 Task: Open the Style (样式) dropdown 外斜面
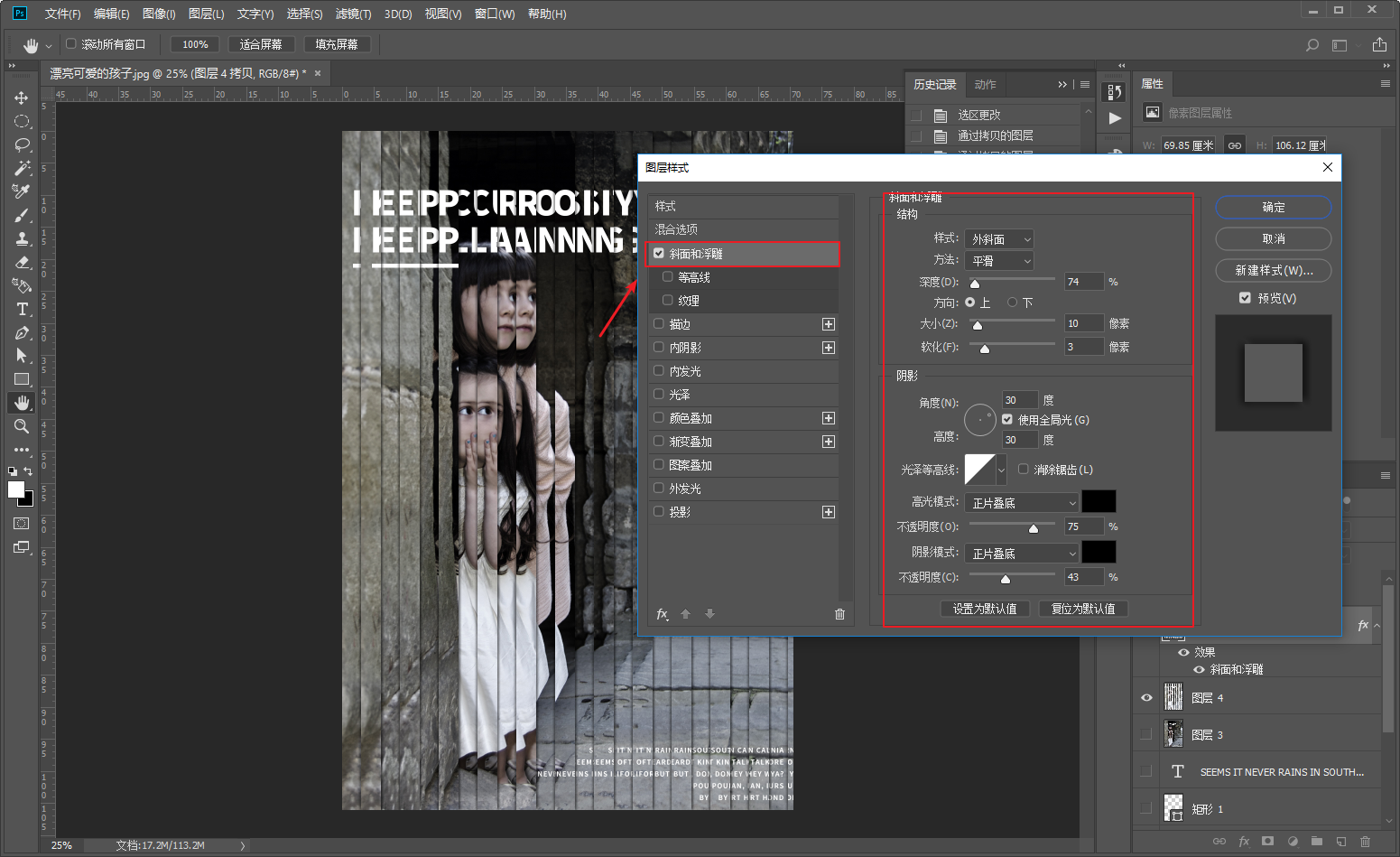[x=999, y=239]
